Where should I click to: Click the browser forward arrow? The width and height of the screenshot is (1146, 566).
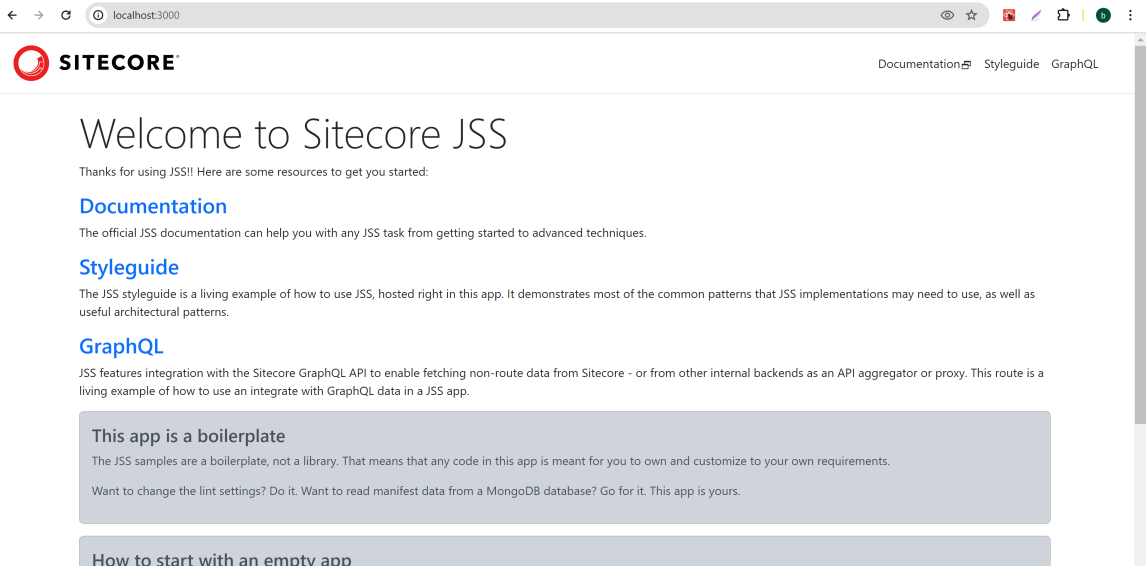point(39,15)
